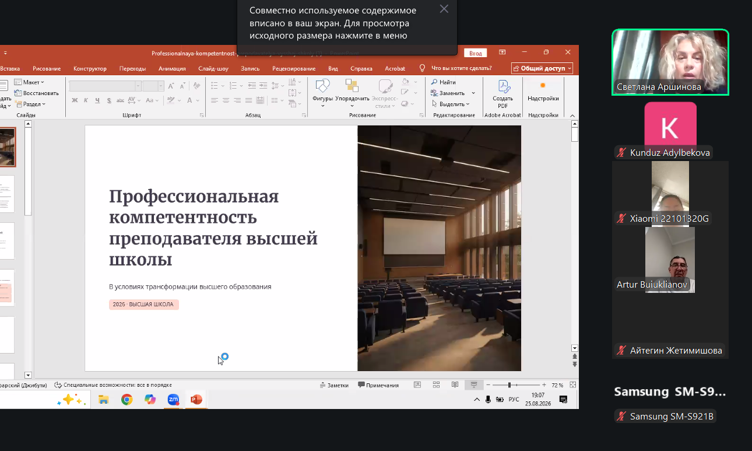
Task: Open the Упорядочить arrange menu
Action: point(352,92)
